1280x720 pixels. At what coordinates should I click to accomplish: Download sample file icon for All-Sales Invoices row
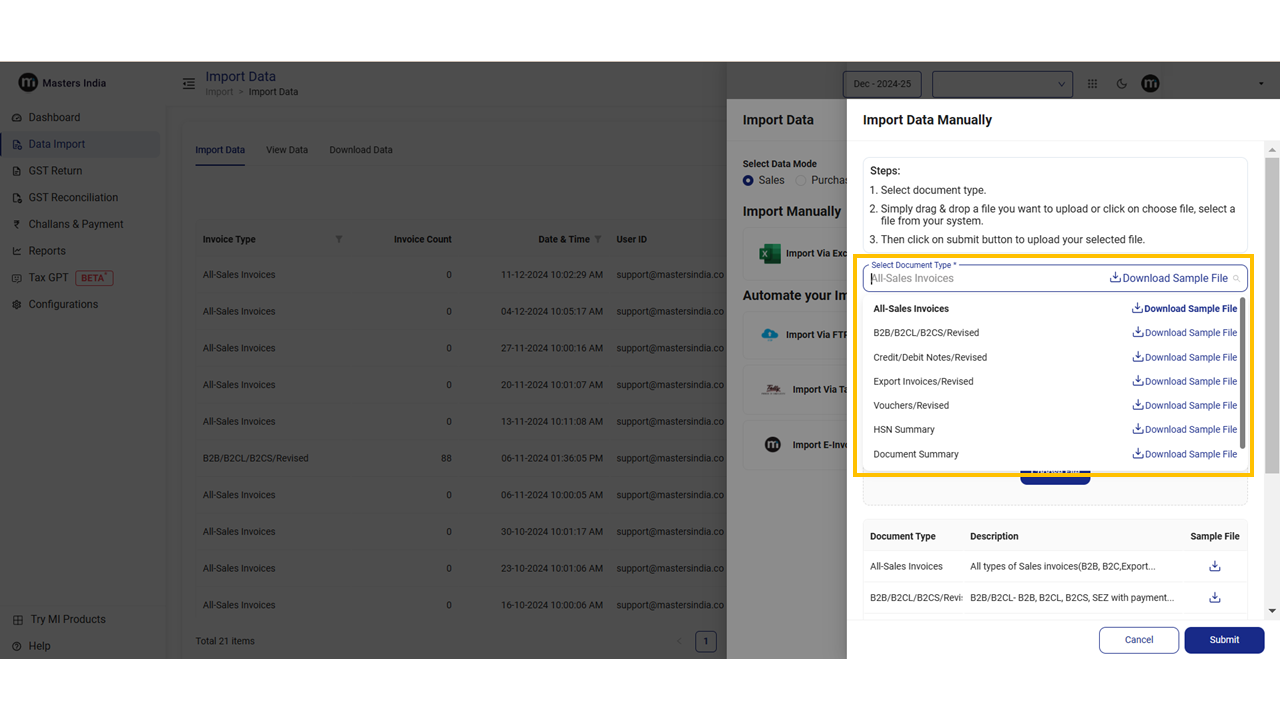tap(1215, 566)
